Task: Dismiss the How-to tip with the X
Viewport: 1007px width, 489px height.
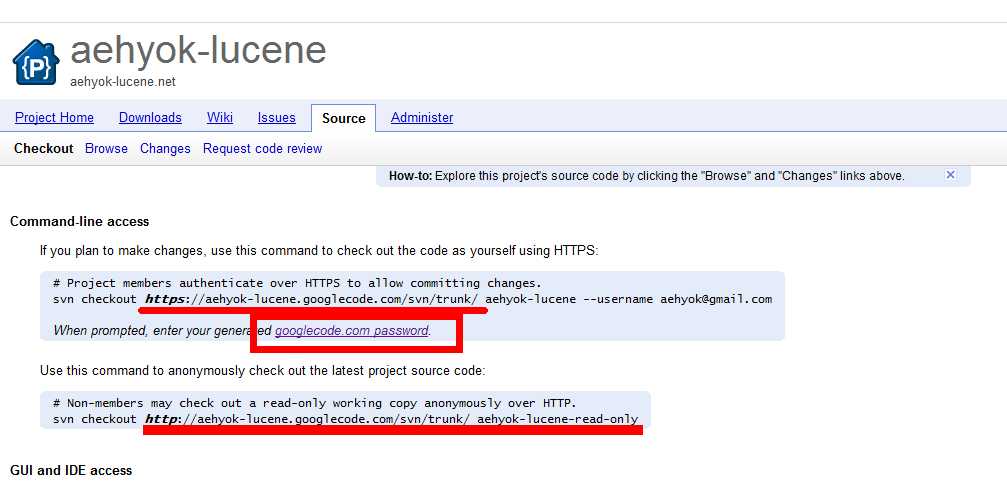Action: pyautogui.click(x=950, y=175)
